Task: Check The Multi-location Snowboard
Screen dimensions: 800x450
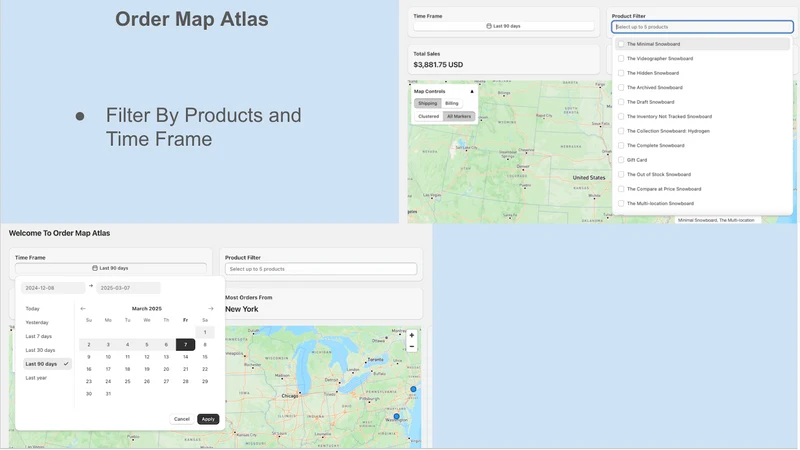Action: 621,204
